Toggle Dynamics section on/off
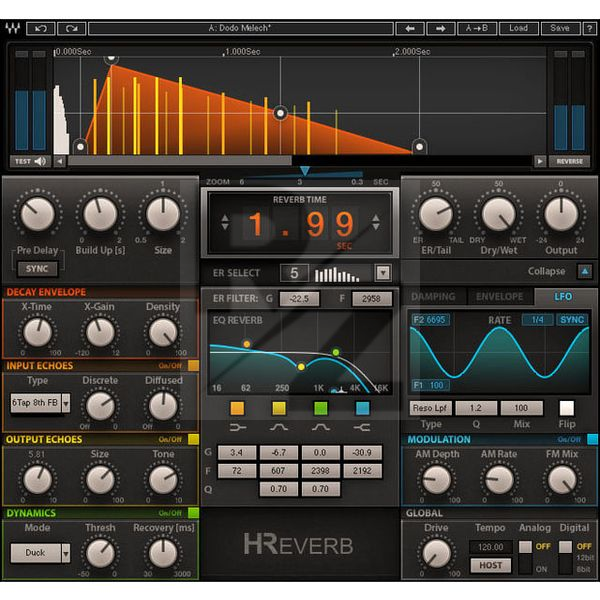Image resolution: width=600 pixels, height=600 pixels. [193, 513]
